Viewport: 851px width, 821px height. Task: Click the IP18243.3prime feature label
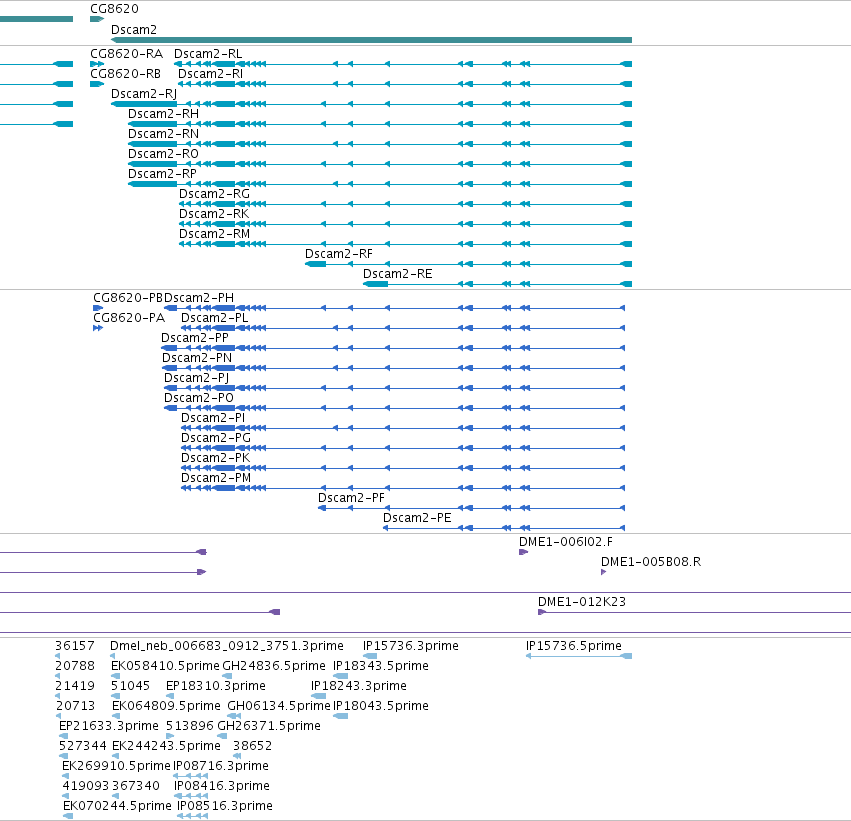pyautogui.click(x=359, y=686)
